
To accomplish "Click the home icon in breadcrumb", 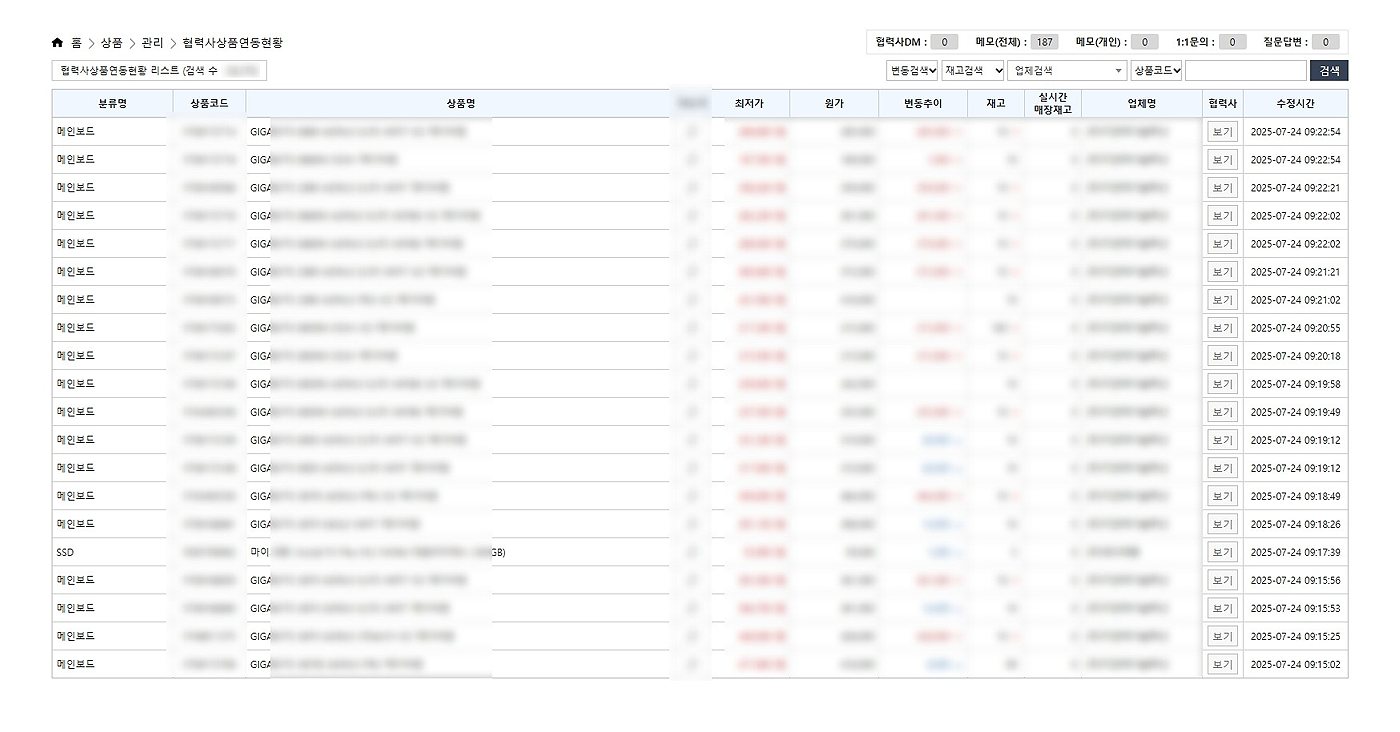I will [57, 43].
